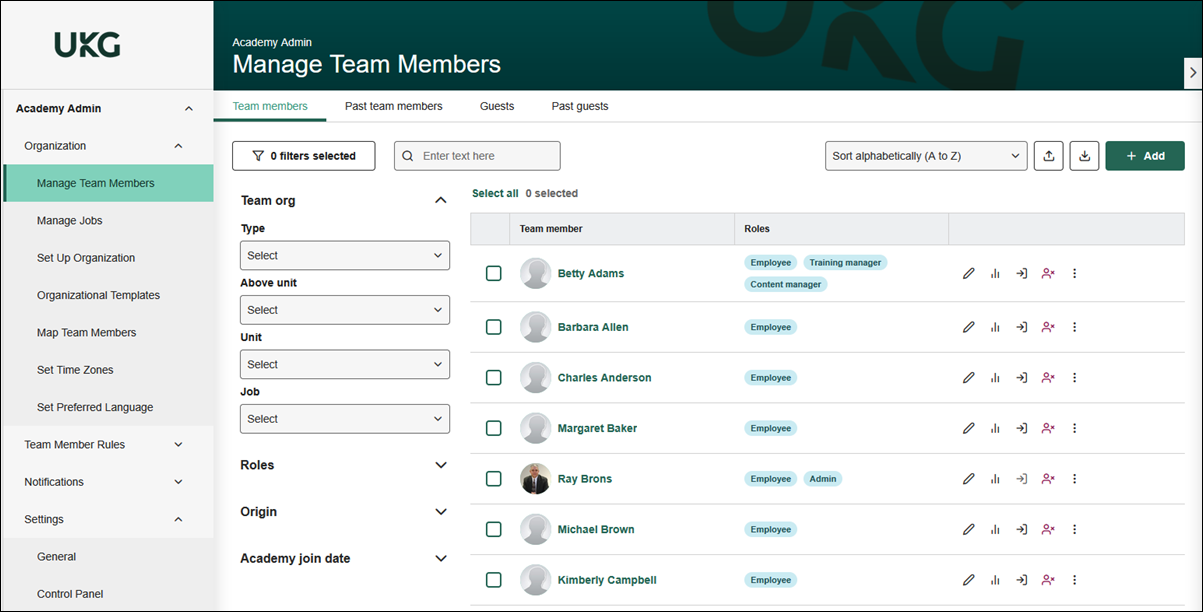Image resolution: width=1203 pixels, height=612 pixels.
Task: Open the Job dropdown
Action: (x=345, y=419)
